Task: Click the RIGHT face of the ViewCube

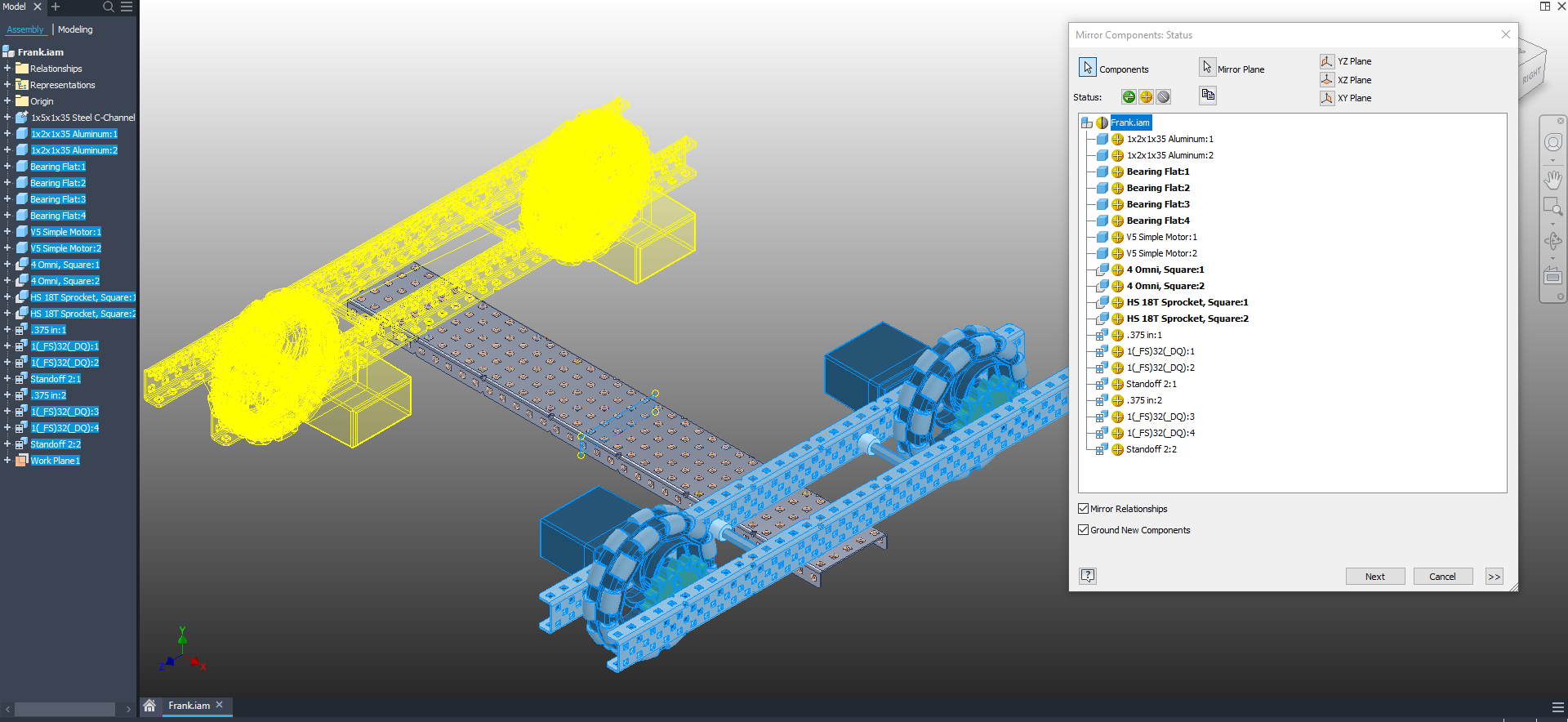Action: coord(1531,76)
